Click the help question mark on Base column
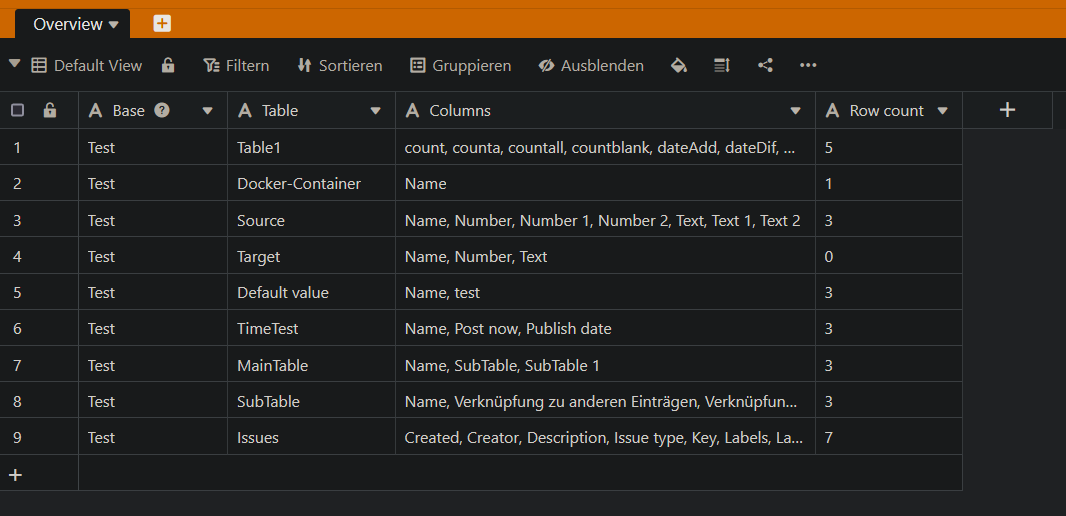1066x516 pixels. coord(162,110)
